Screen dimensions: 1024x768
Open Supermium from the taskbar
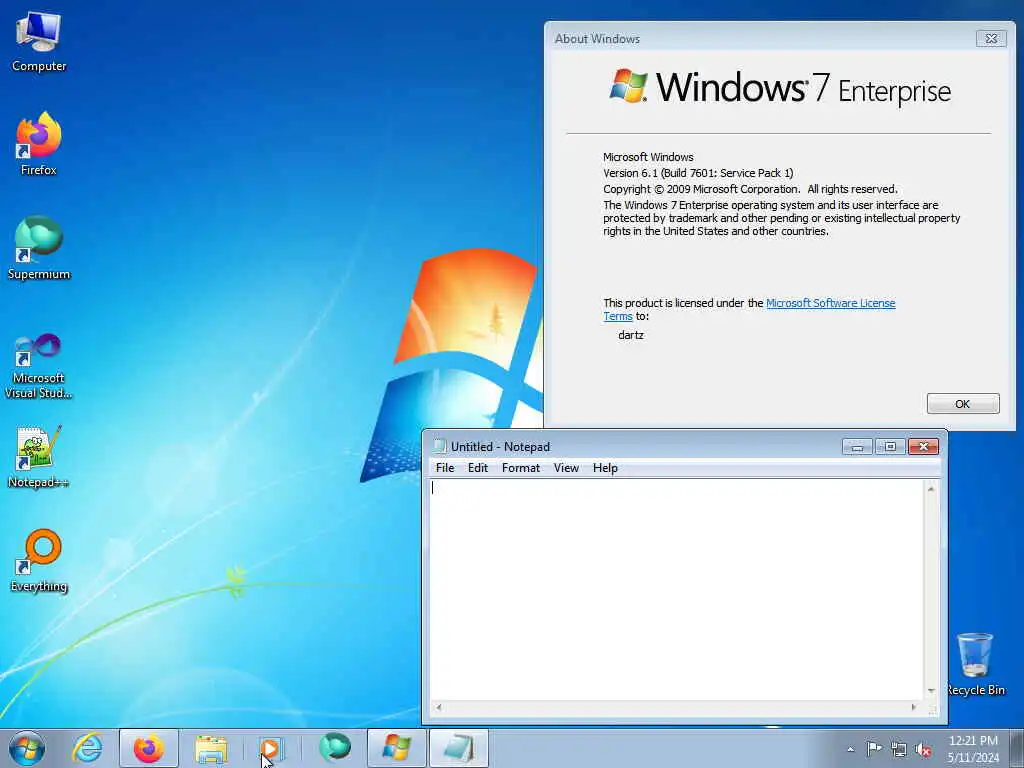(334, 748)
